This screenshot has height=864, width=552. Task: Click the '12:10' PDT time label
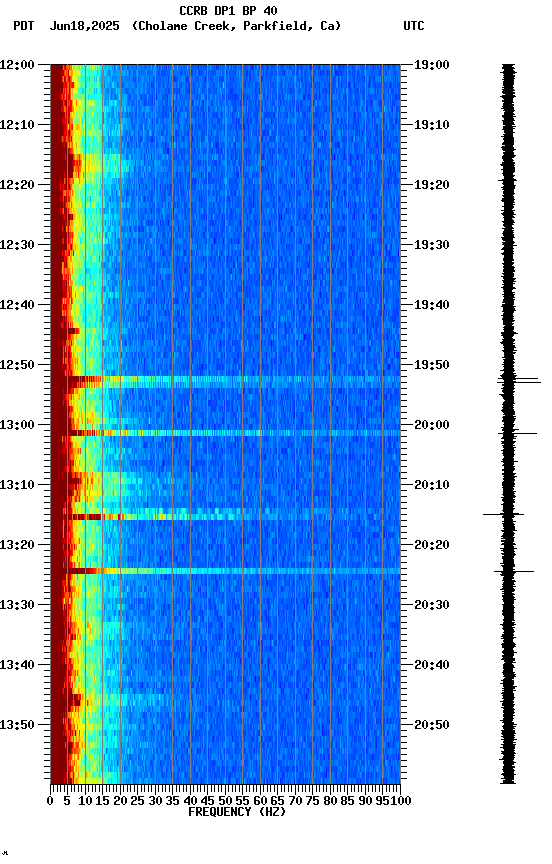click(17, 125)
